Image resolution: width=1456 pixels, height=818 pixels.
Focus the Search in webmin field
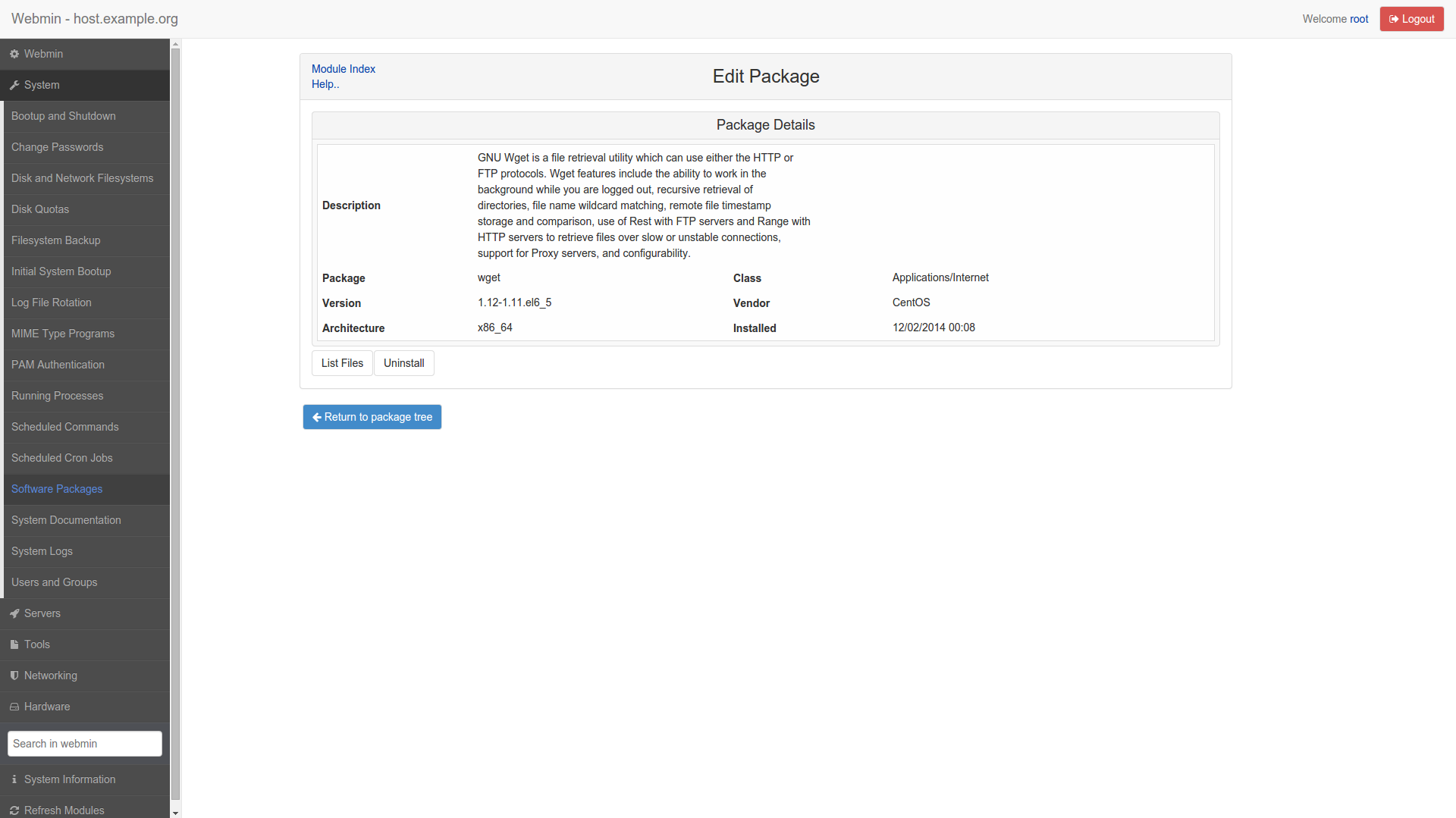coord(85,744)
